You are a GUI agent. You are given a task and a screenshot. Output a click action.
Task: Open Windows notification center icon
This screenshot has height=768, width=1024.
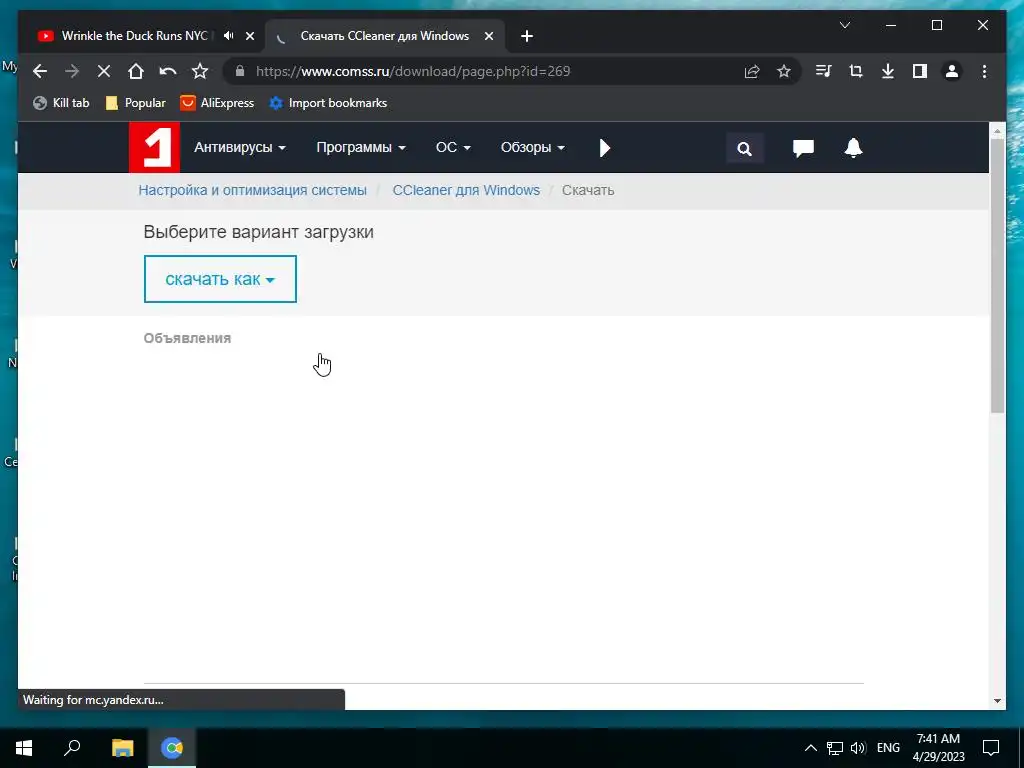(x=991, y=748)
